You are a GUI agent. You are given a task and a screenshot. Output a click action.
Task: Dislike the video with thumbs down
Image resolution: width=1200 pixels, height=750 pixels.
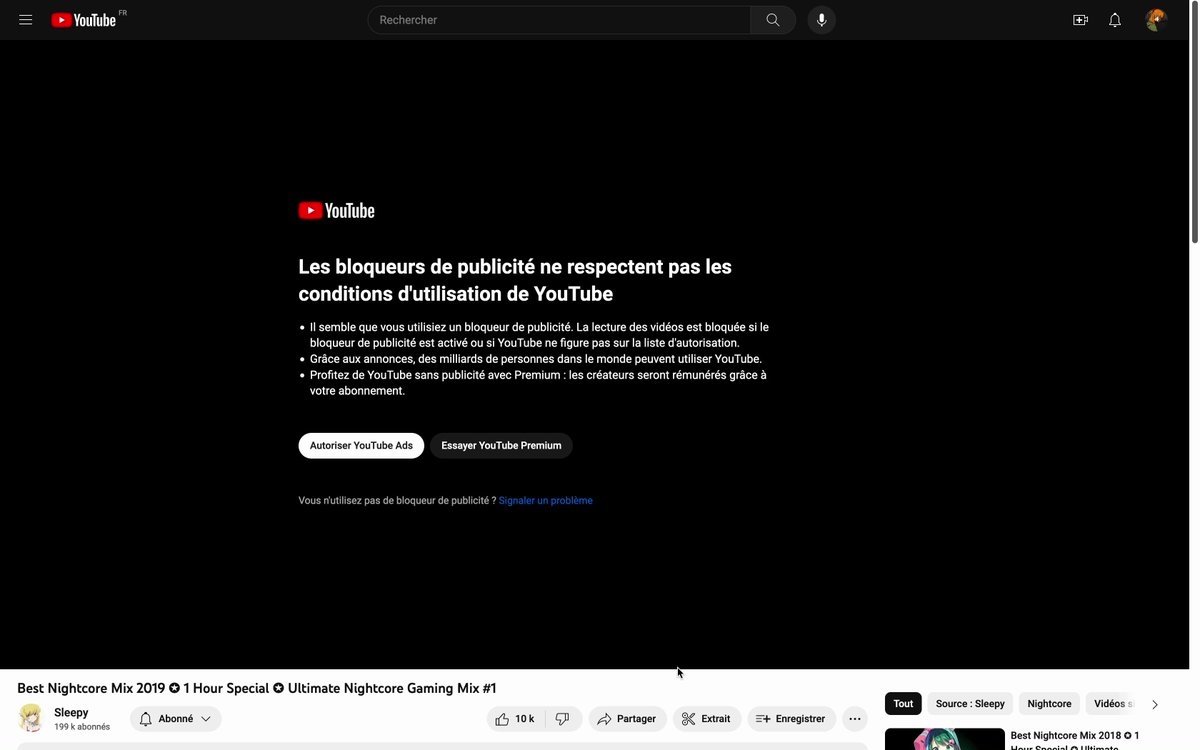tap(562, 719)
